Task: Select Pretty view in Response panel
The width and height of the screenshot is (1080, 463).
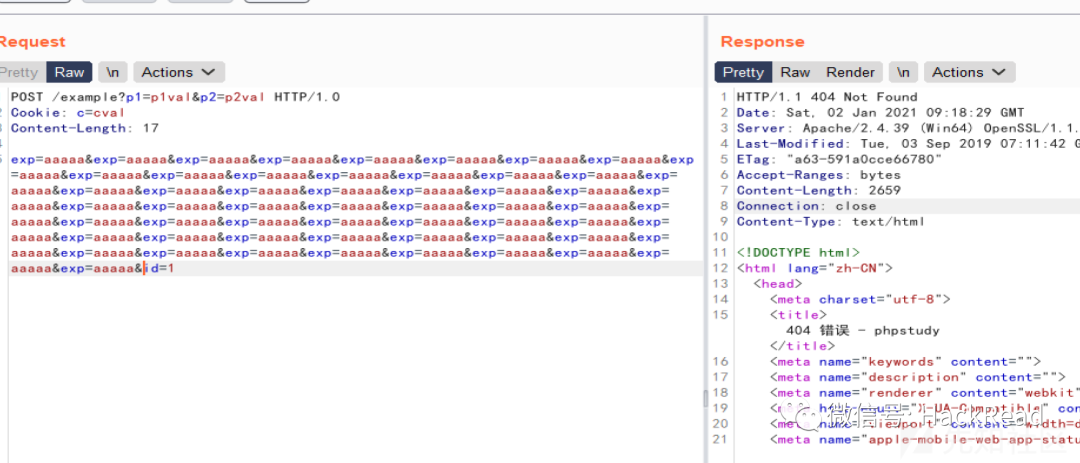Action: click(743, 72)
